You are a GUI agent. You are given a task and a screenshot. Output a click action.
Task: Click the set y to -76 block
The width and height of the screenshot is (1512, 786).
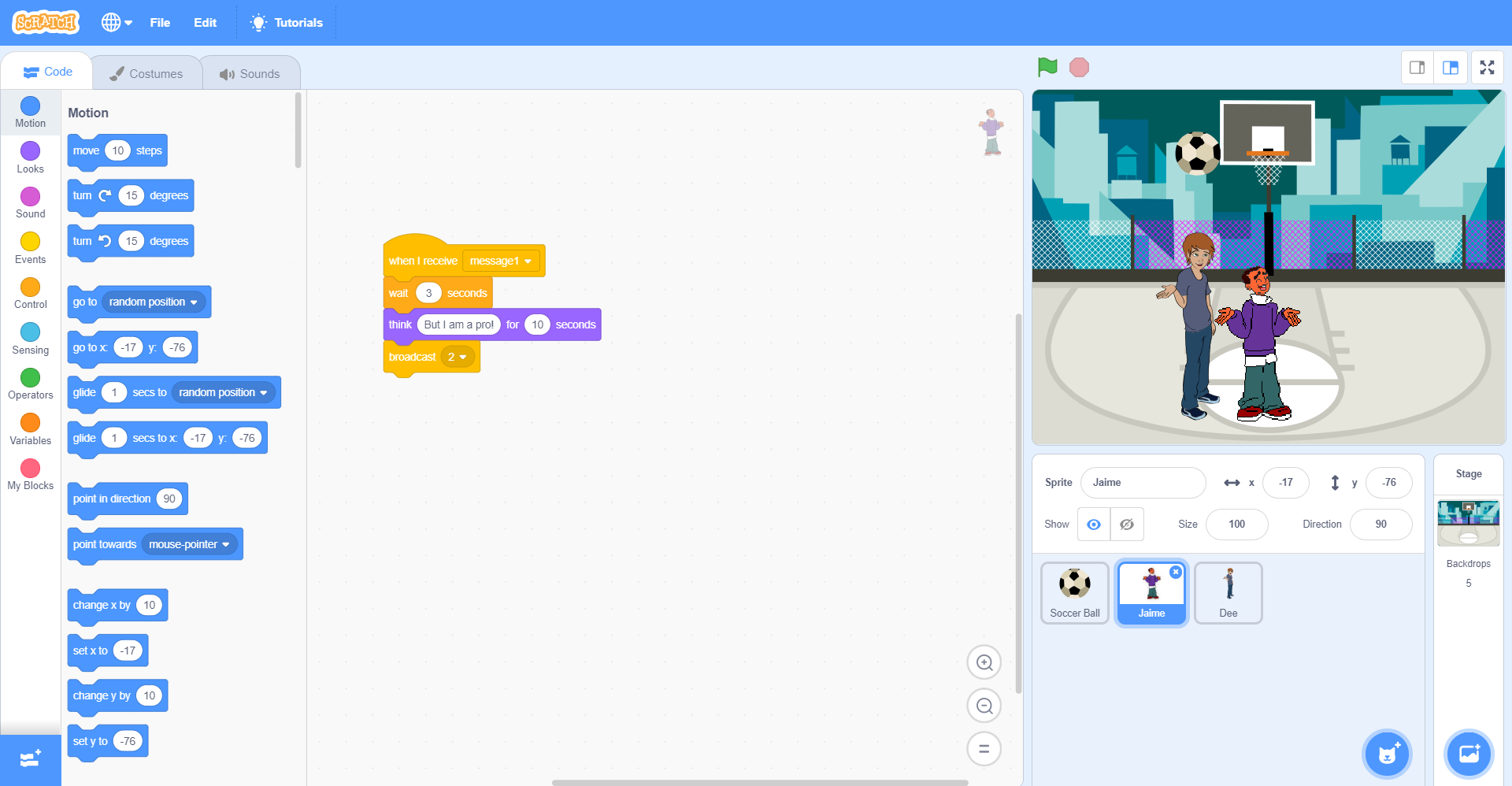point(108,742)
